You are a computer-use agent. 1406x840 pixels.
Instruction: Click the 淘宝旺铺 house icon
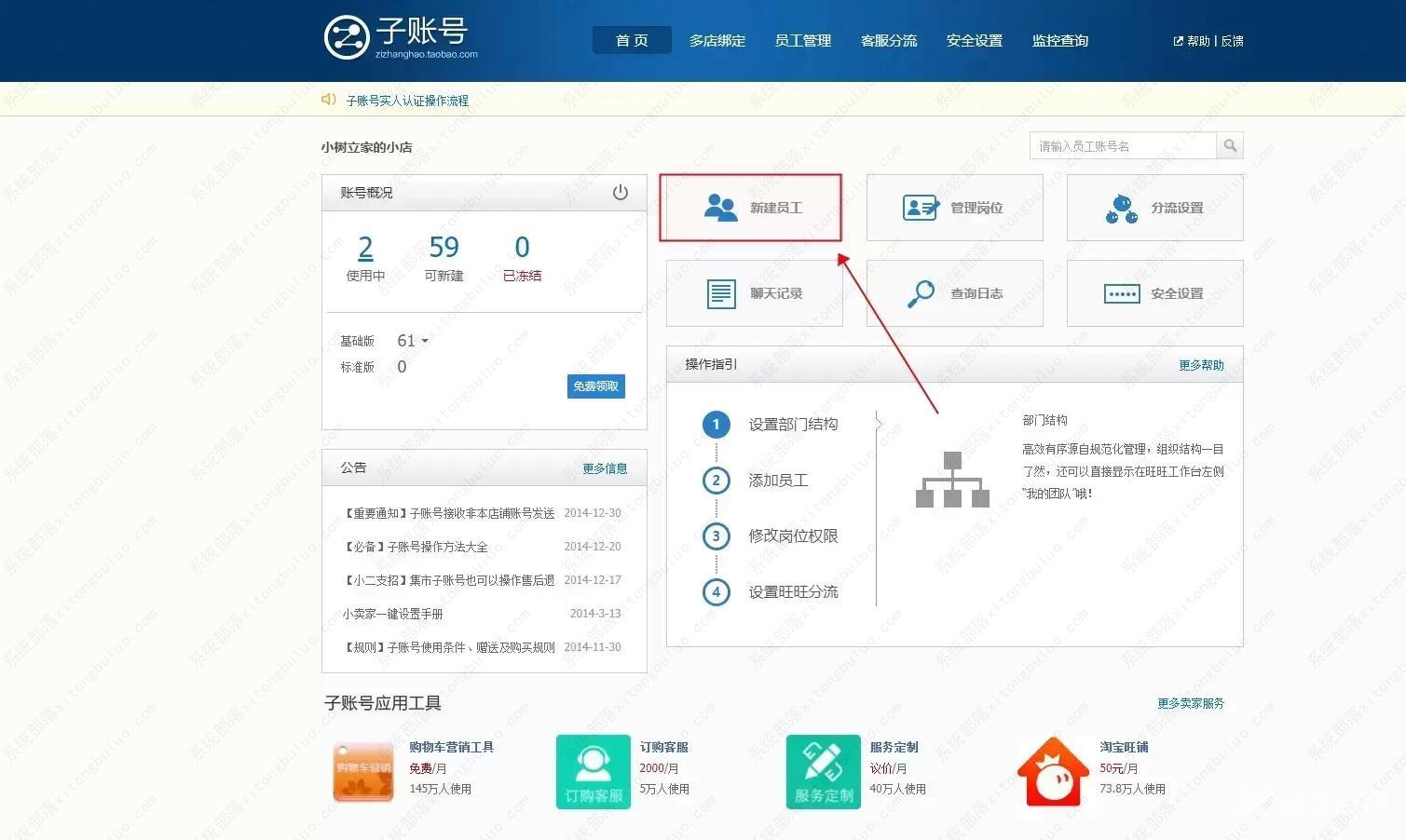click(x=1054, y=771)
